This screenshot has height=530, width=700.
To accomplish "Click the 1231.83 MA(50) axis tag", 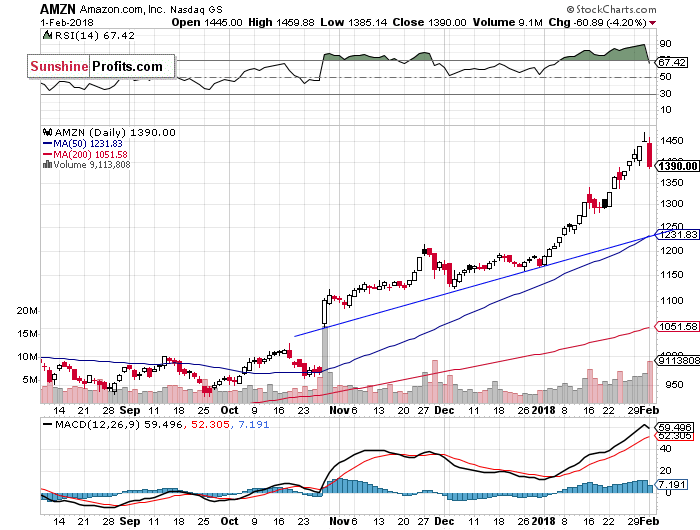I will (x=677, y=234).
